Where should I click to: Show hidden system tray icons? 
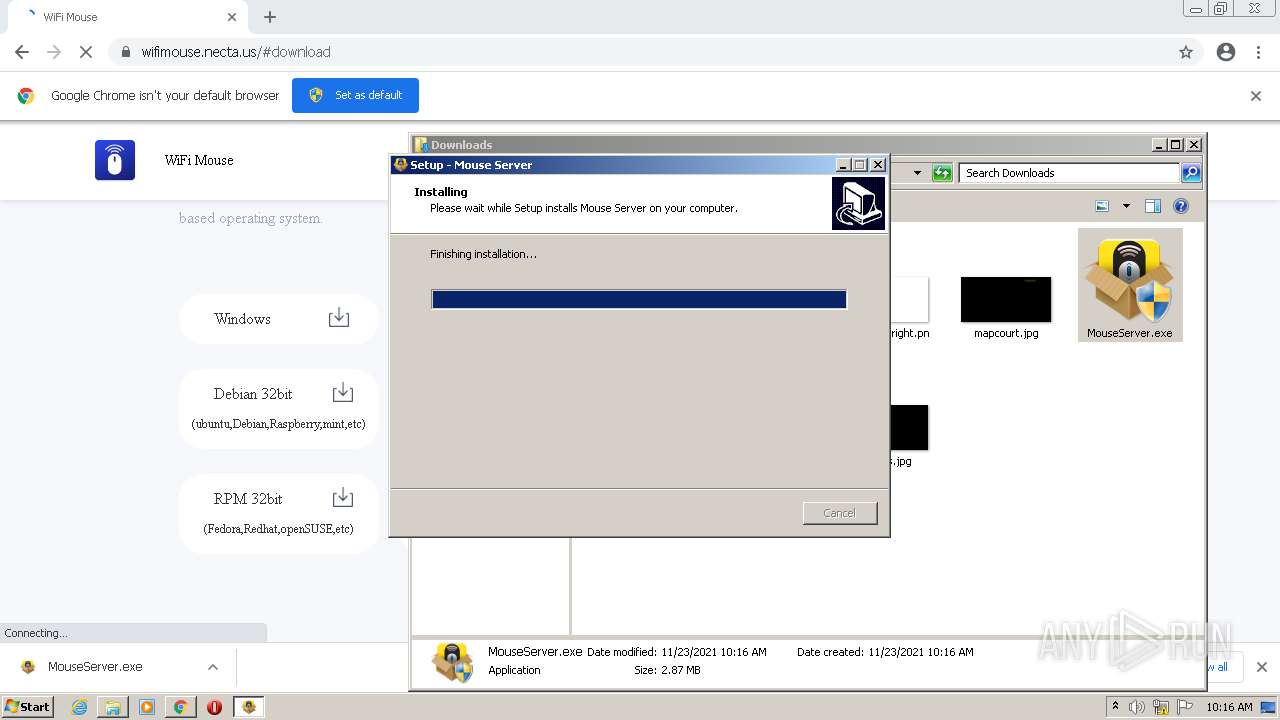tap(1115, 707)
